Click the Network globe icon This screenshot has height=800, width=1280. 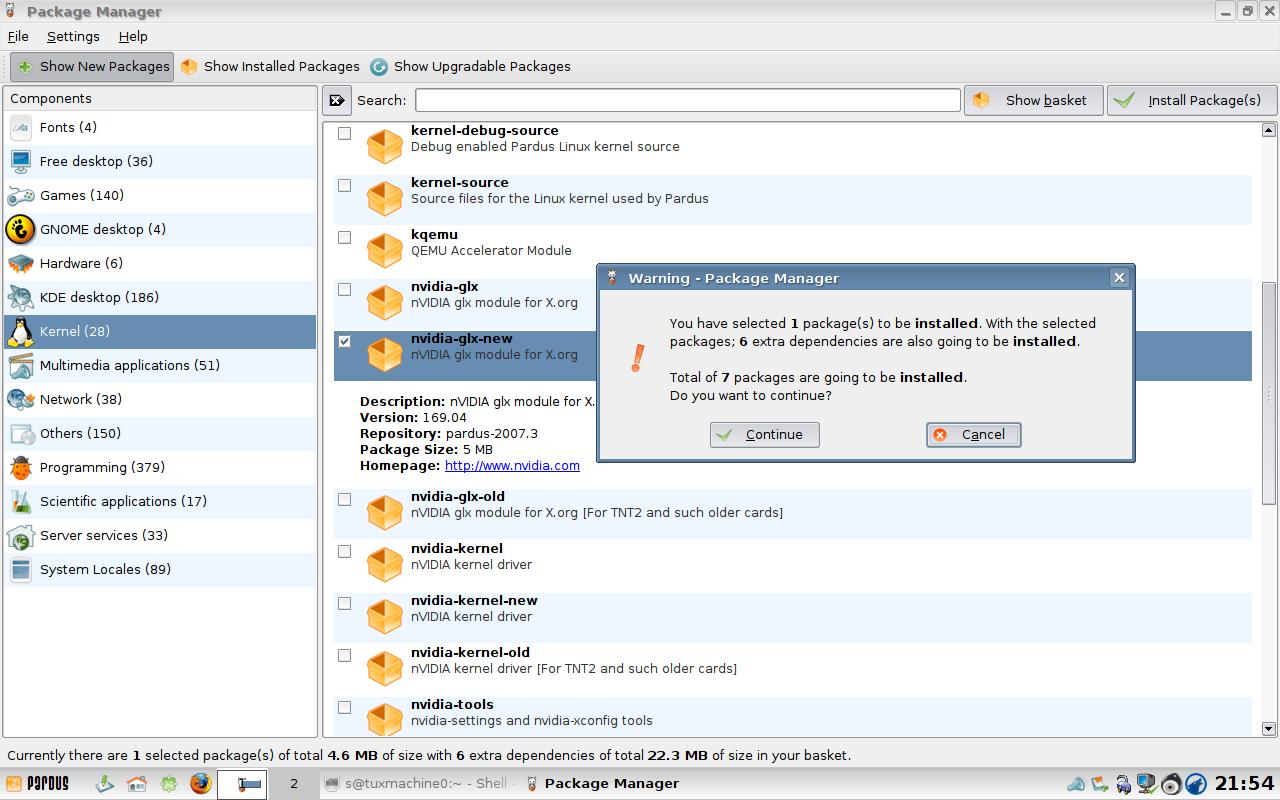21,400
